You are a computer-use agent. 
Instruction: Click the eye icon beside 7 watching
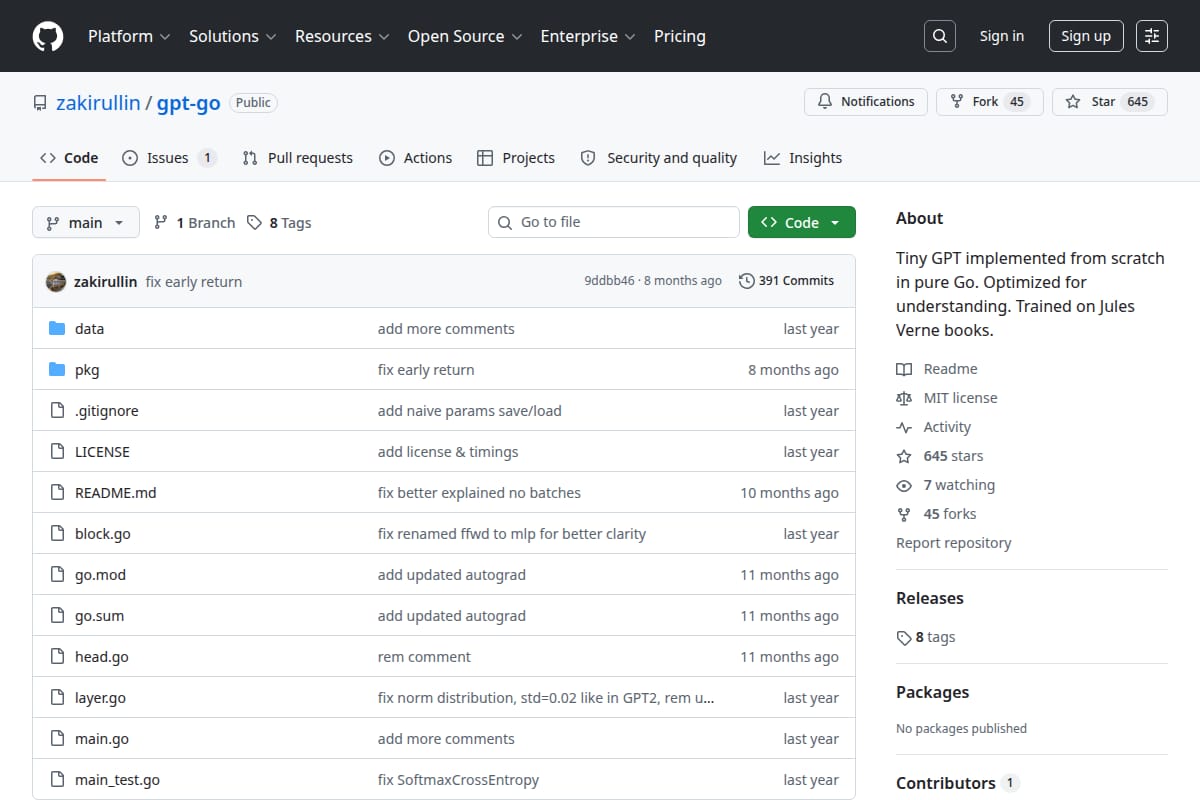(x=904, y=485)
